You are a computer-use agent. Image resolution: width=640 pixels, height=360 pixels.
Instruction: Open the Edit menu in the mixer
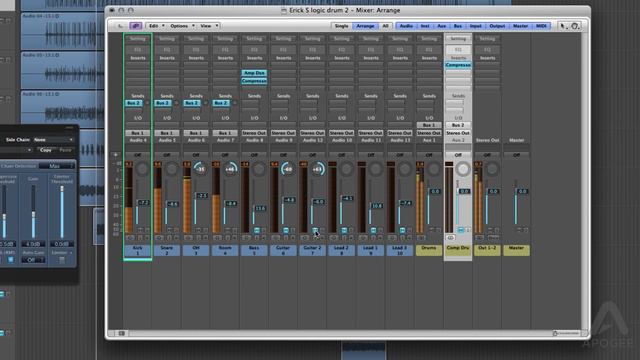(x=156, y=26)
